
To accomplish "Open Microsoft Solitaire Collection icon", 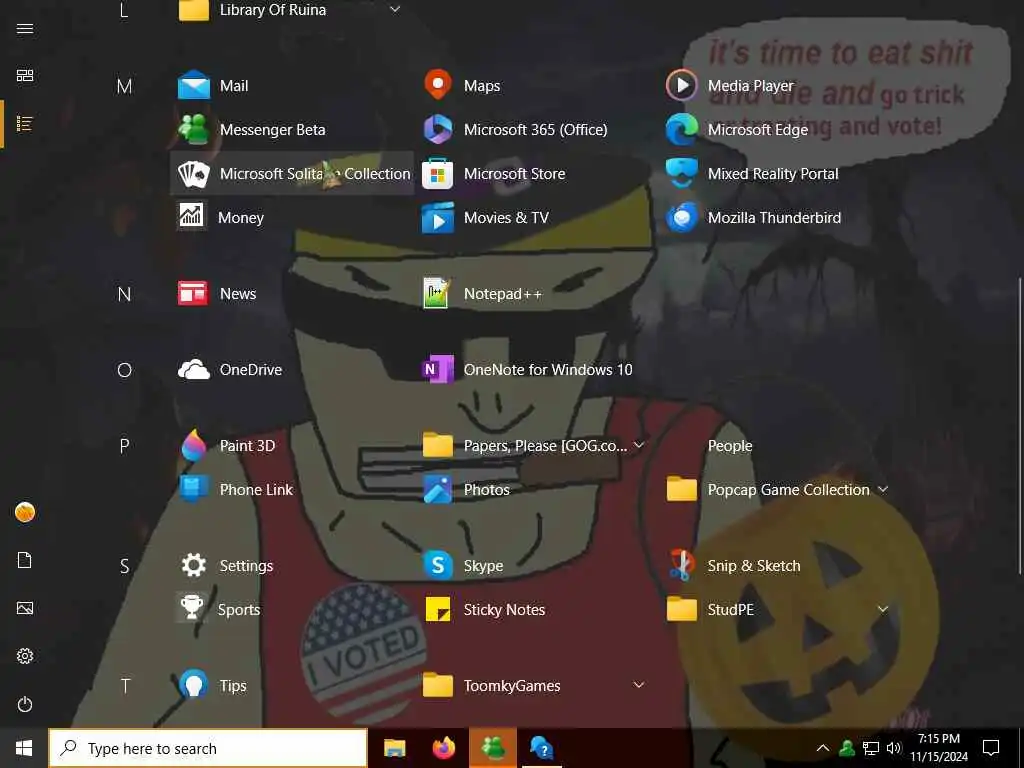I will coord(193,174).
